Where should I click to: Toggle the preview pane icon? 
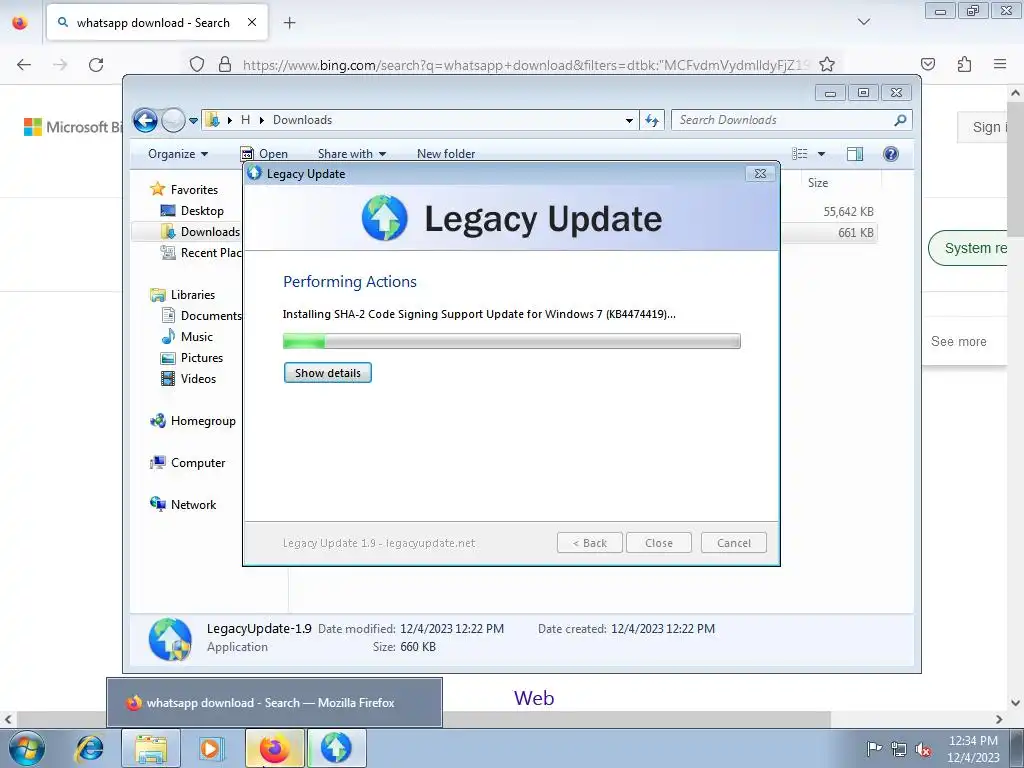coord(854,153)
